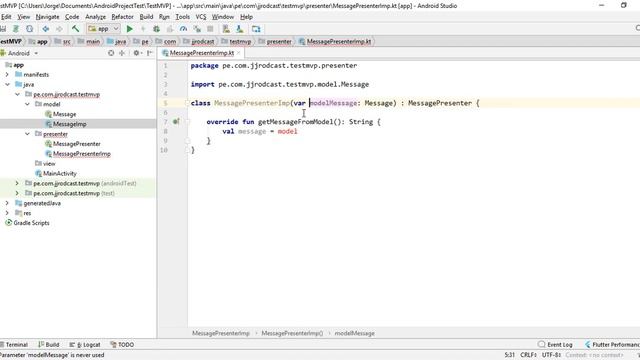Click the Debug app bug icon
Image resolution: width=640 pixels, height=360 pixels.
[x=156, y=29]
